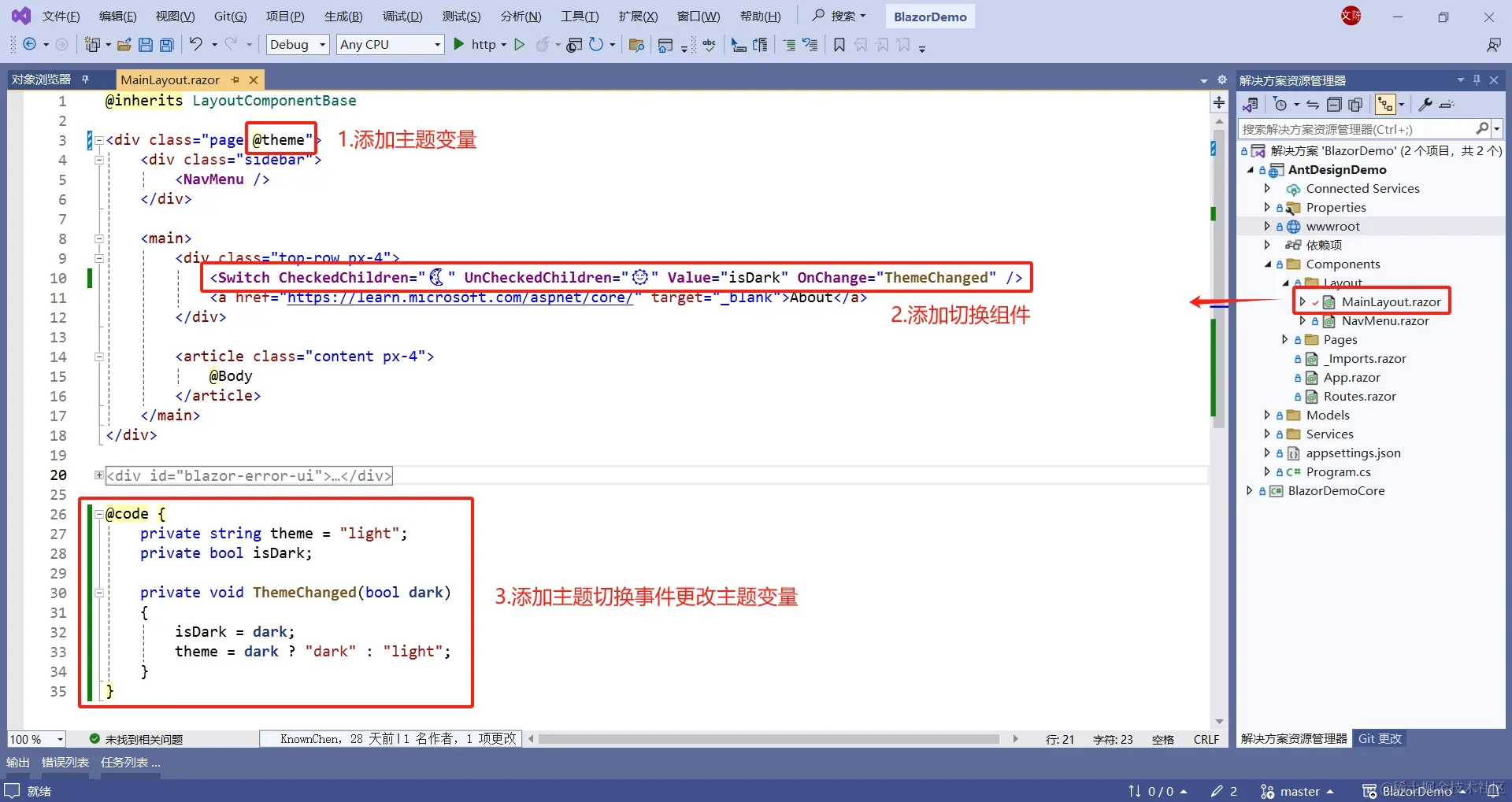Viewport: 1512px width, 802px height.
Task: Click Preview Selected Items icon
Action: 1447,105
